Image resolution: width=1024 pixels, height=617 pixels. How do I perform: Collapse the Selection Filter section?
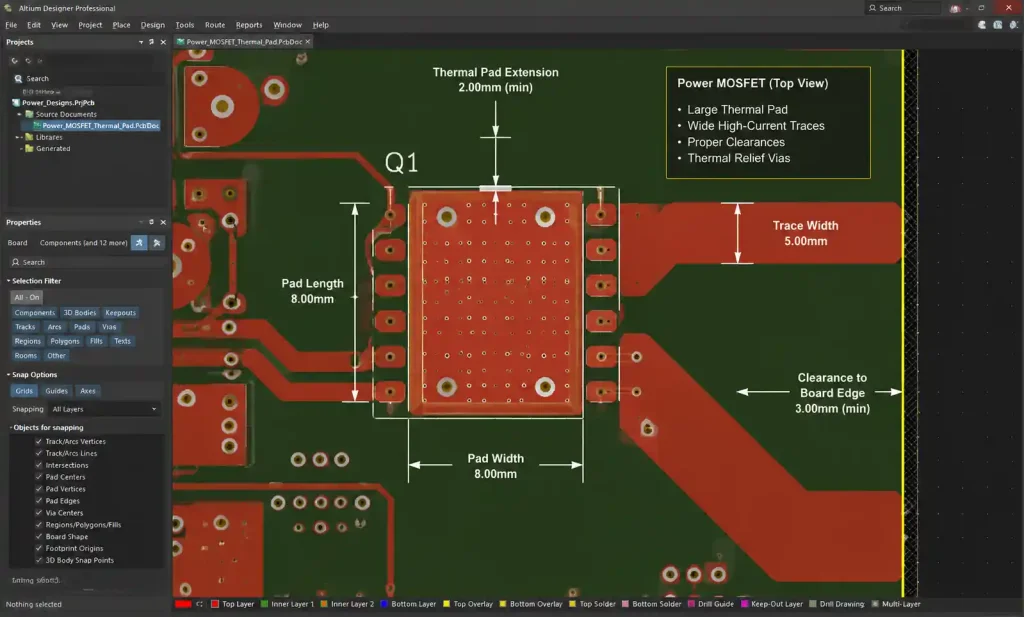point(8,281)
